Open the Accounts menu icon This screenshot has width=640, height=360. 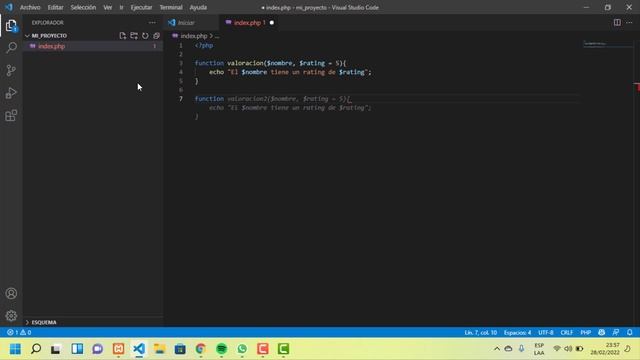tap(11, 293)
